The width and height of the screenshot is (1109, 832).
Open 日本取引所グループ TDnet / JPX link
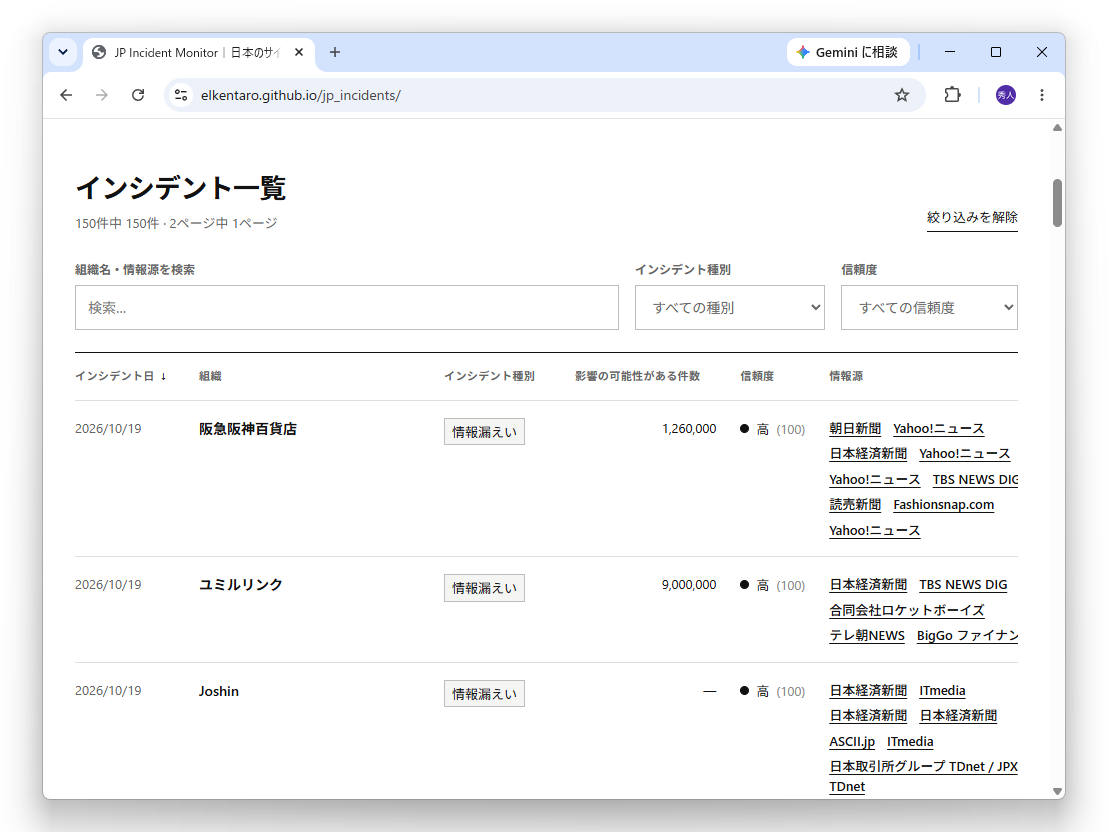pyautogui.click(x=924, y=766)
